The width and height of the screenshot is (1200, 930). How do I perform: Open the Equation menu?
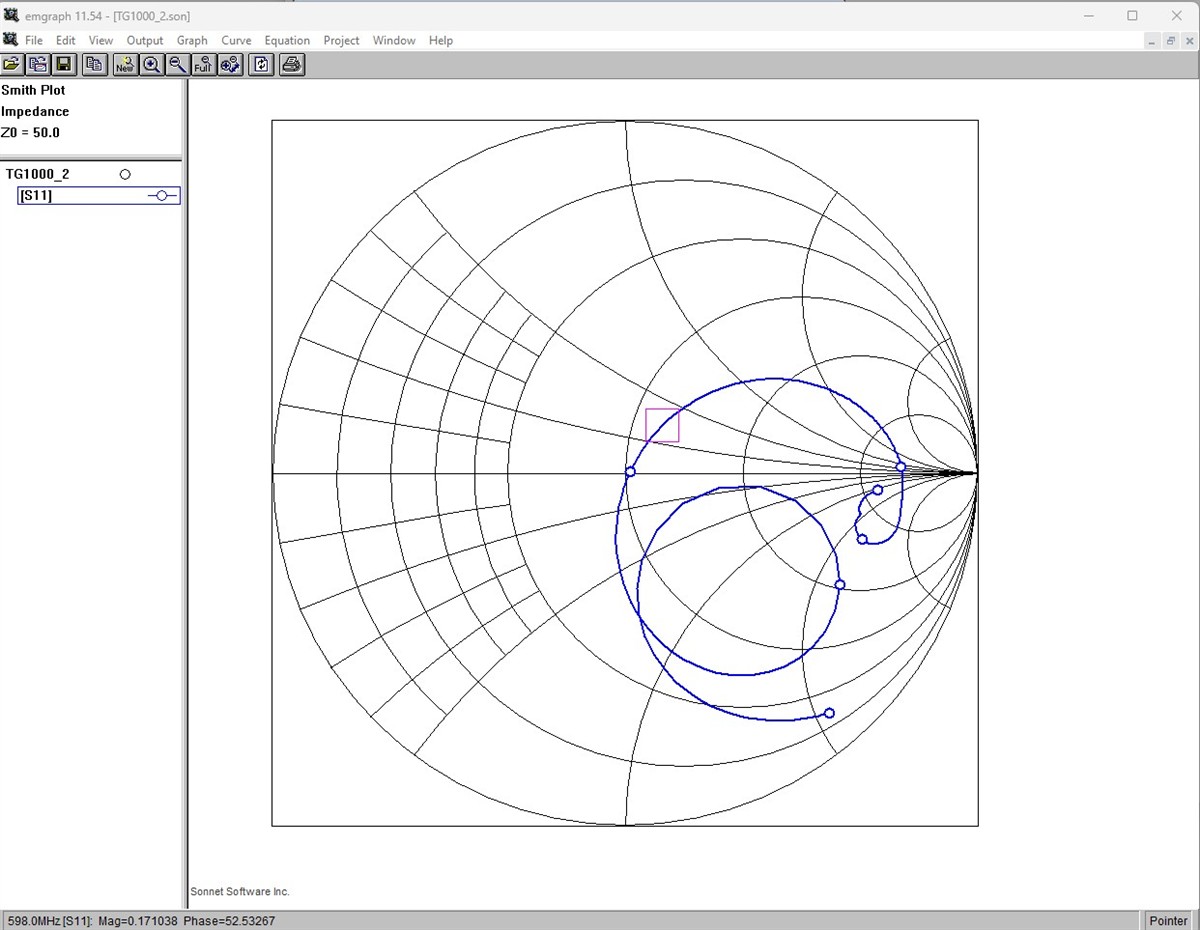[287, 41]
